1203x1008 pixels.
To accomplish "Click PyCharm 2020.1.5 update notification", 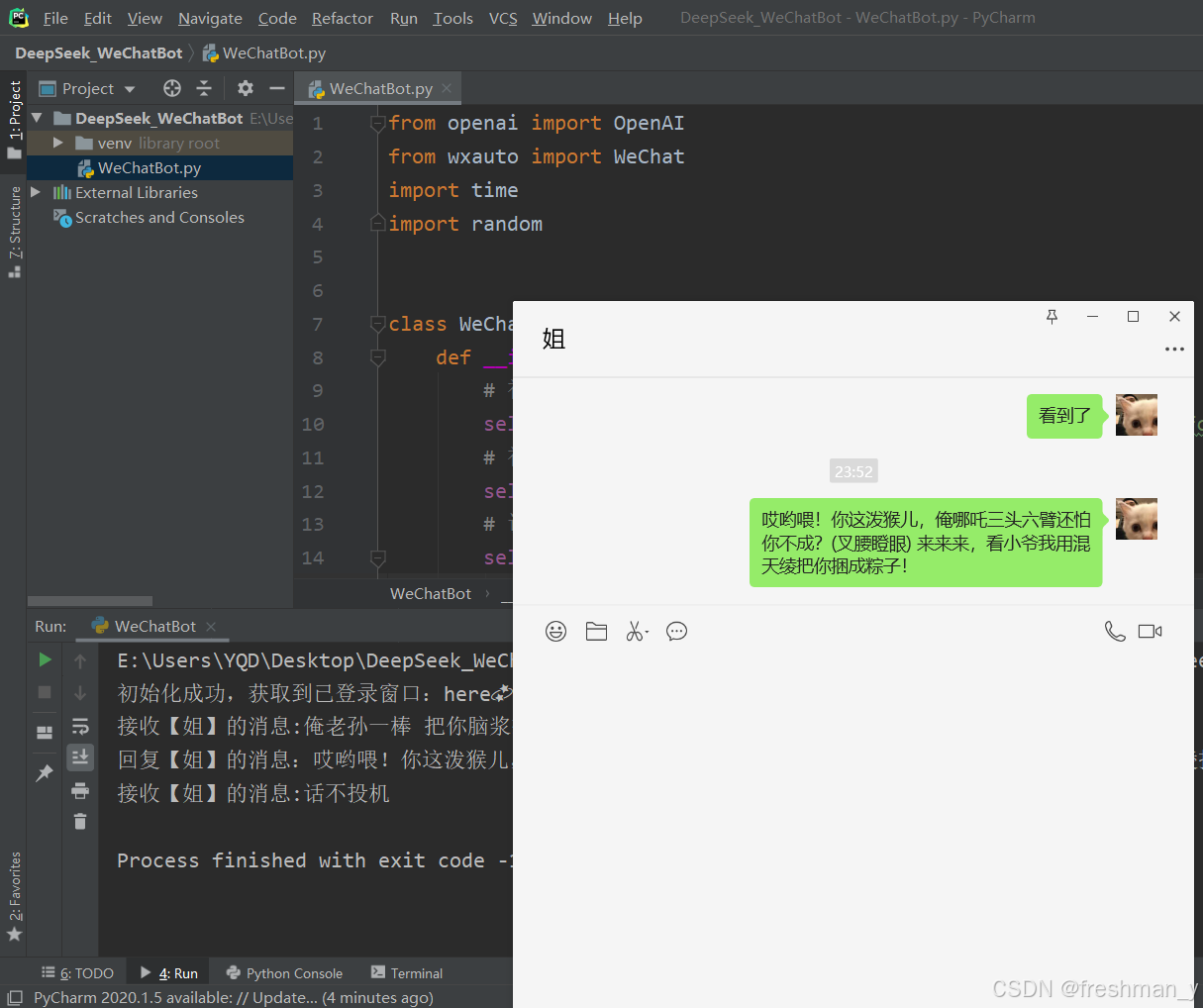I will [x=234, y=997].
